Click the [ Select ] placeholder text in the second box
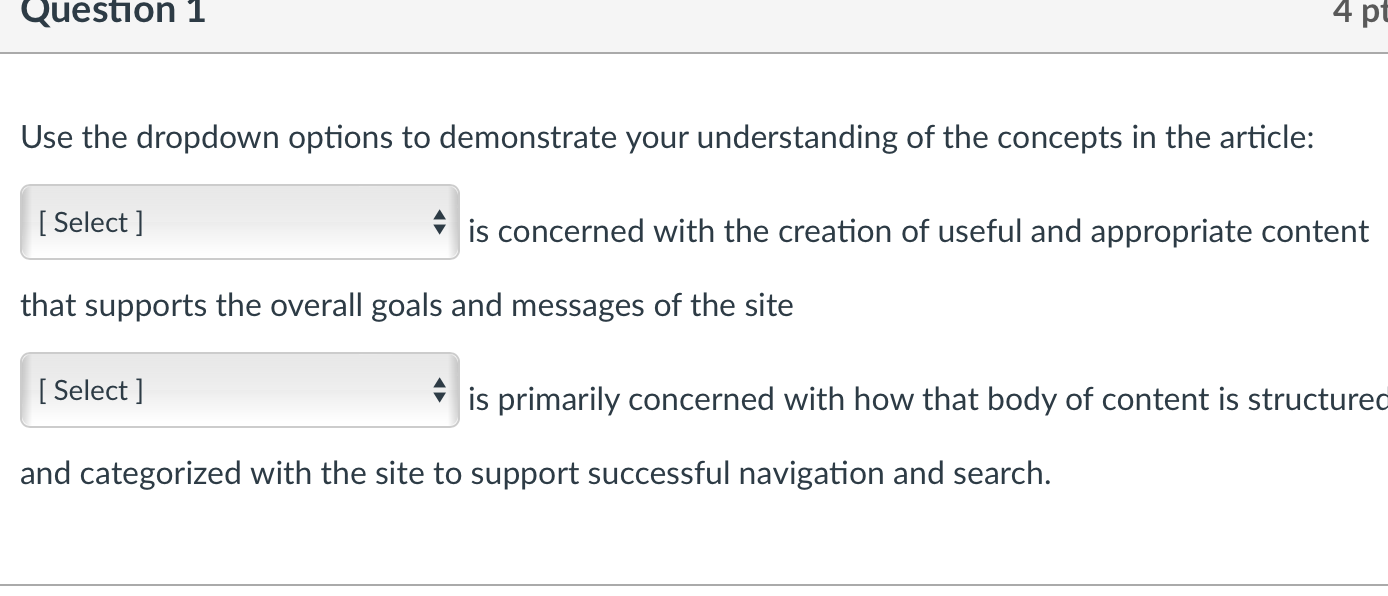Screen dimensions: 1388x596 (x=90, y=390)
